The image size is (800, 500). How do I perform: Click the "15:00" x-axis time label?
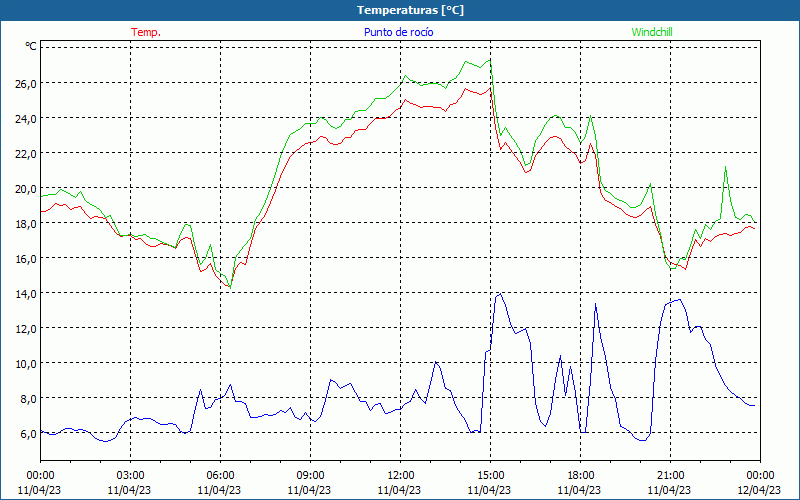490,475
